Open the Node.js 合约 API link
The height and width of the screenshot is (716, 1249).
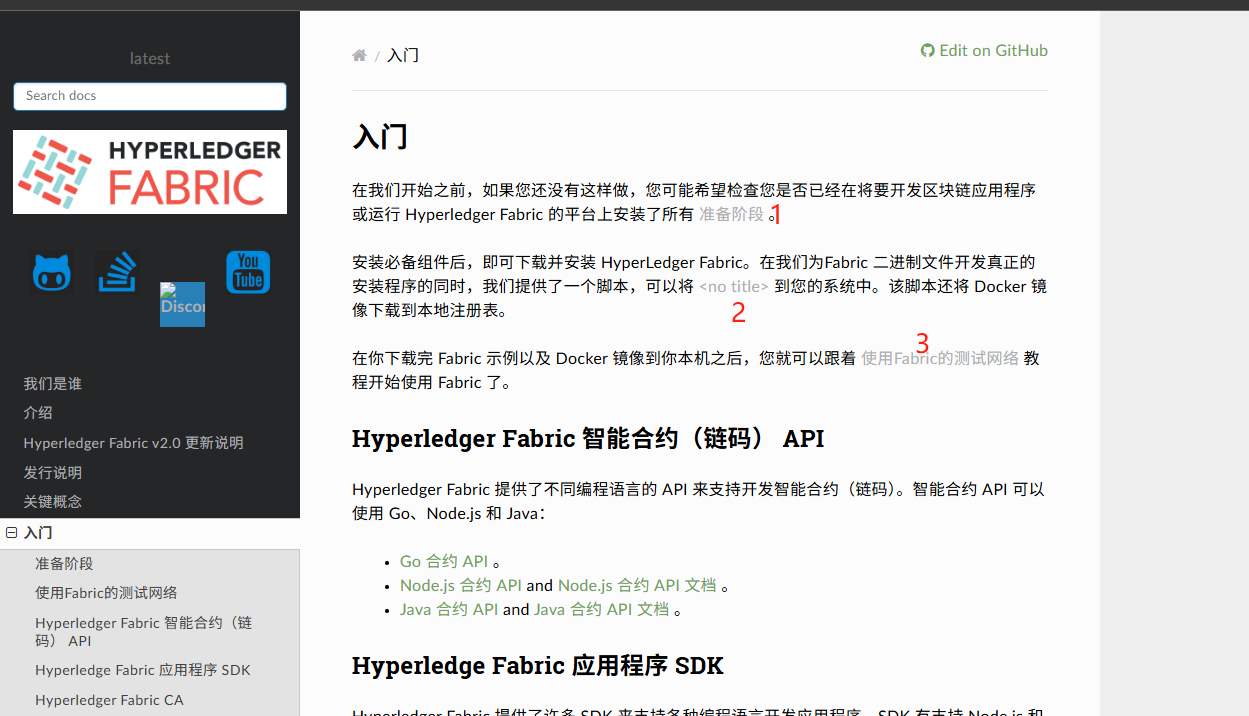[x=461, y=585]
